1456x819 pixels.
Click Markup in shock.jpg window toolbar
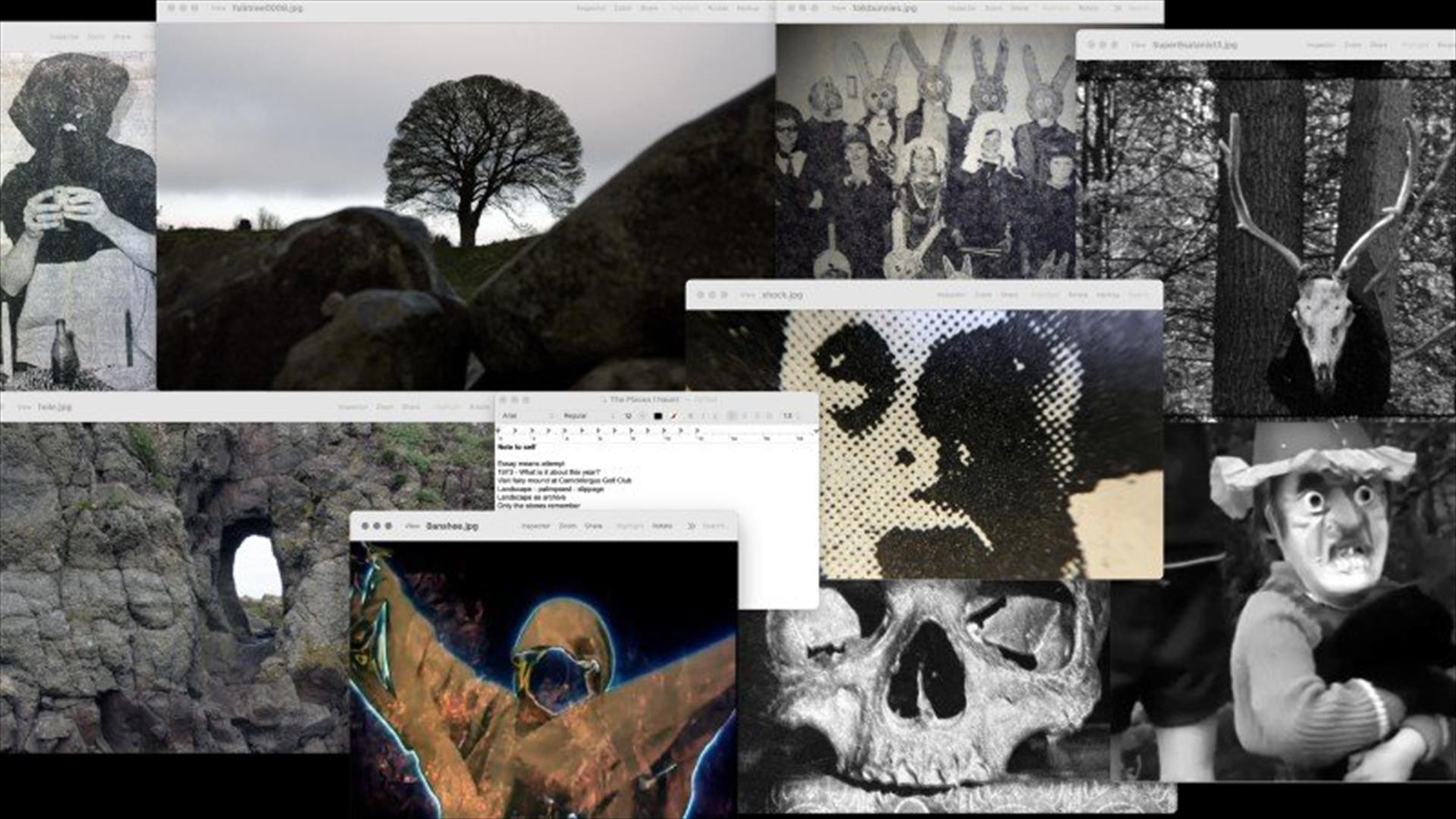tap(1108, 294)
